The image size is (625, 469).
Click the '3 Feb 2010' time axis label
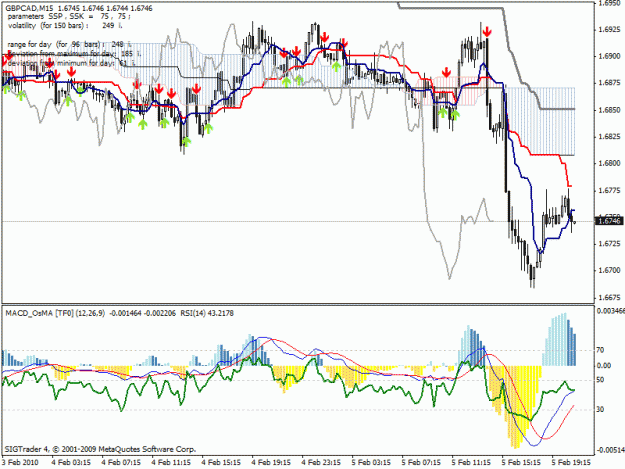coord(20,462)
